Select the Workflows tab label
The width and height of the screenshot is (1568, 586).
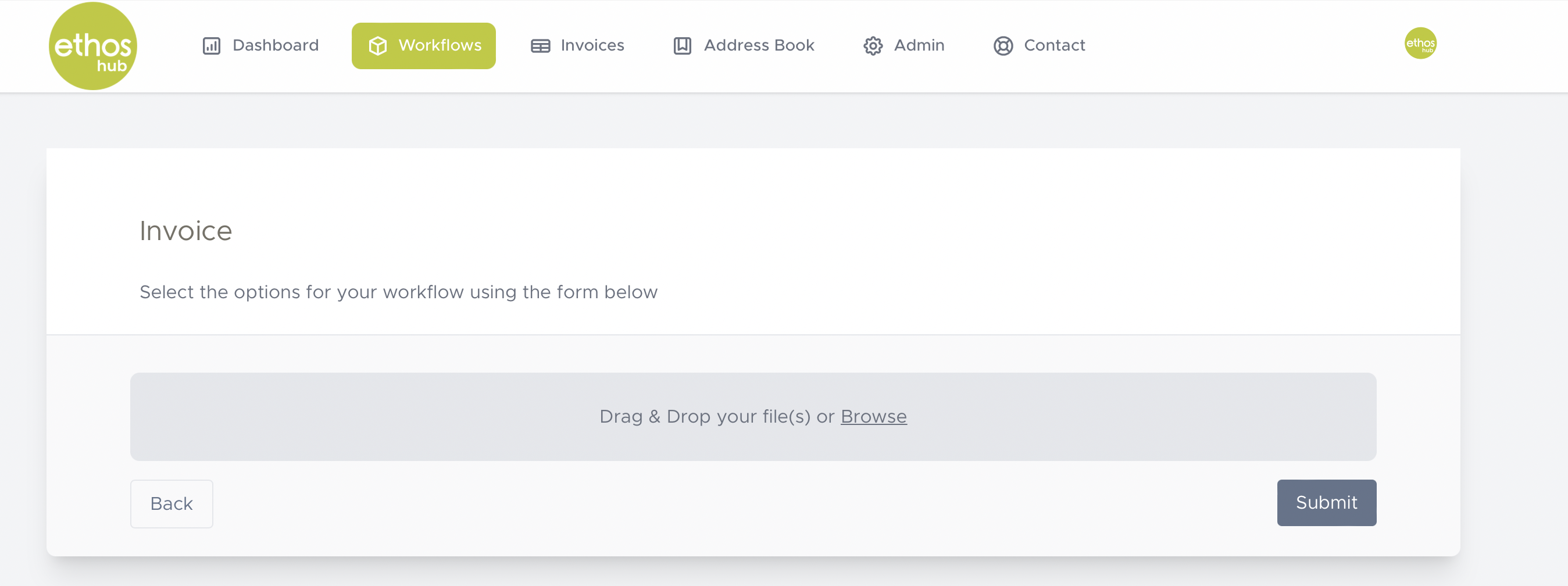coord(440,45)
